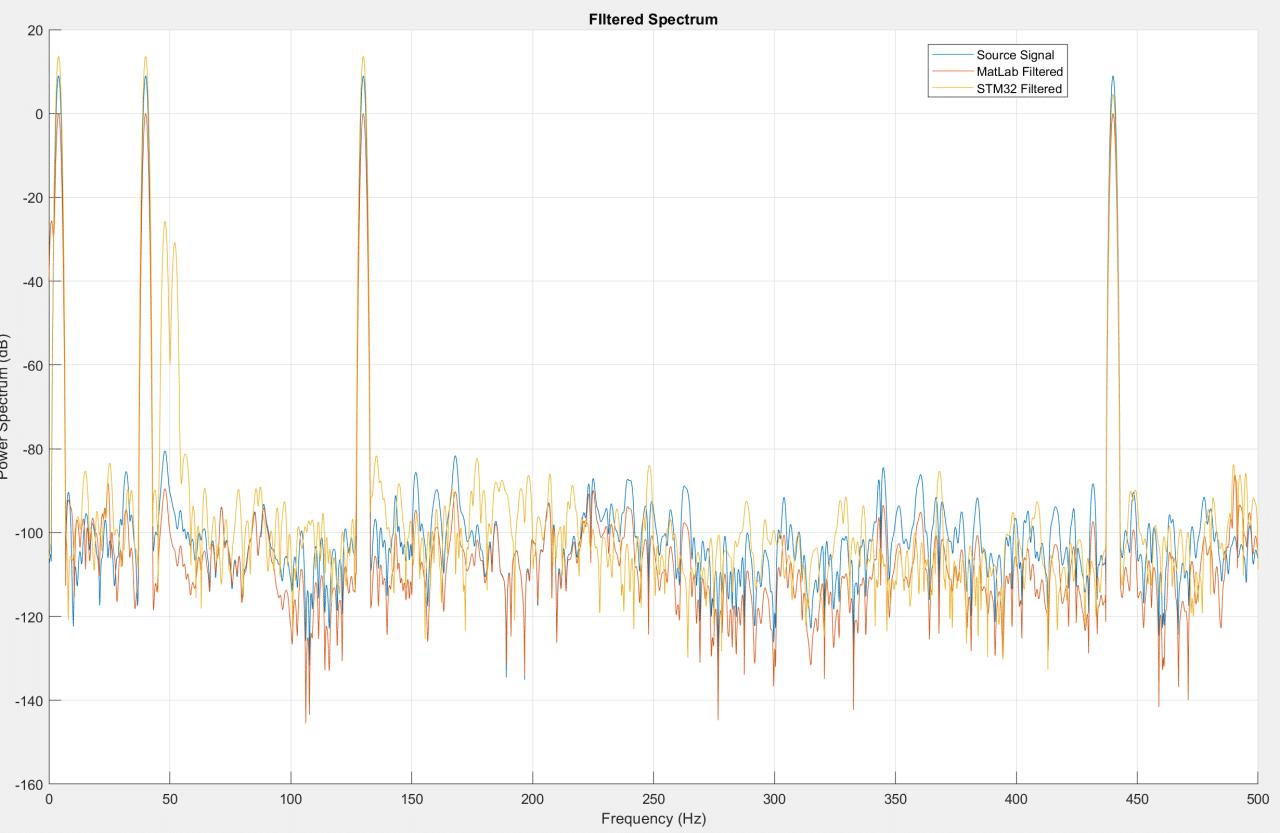Click the top of the 130 Hz spectral peak
1280x833 pixels.
point(363,58)
